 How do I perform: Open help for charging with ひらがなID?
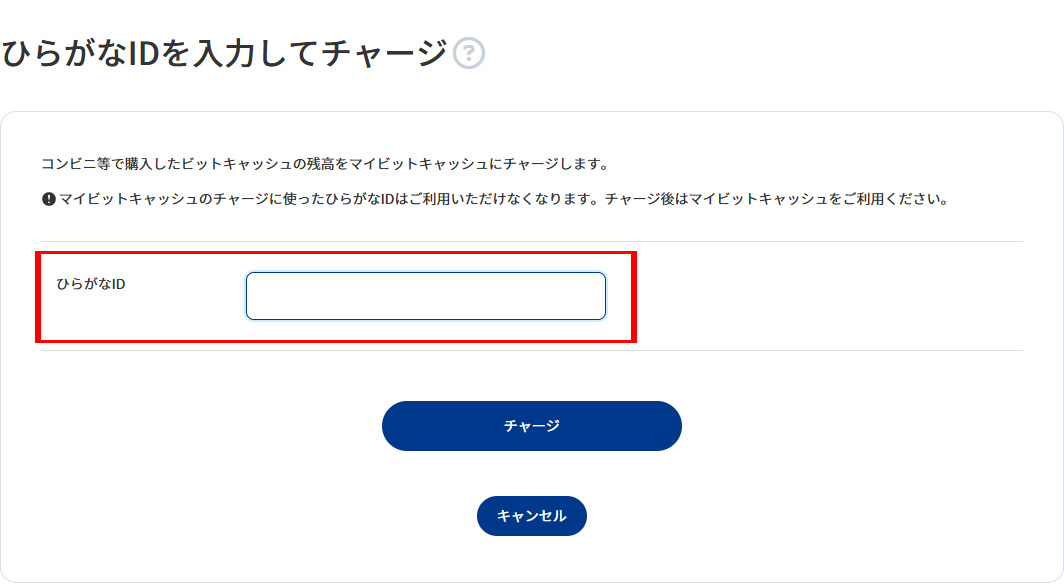click(468, 52)
